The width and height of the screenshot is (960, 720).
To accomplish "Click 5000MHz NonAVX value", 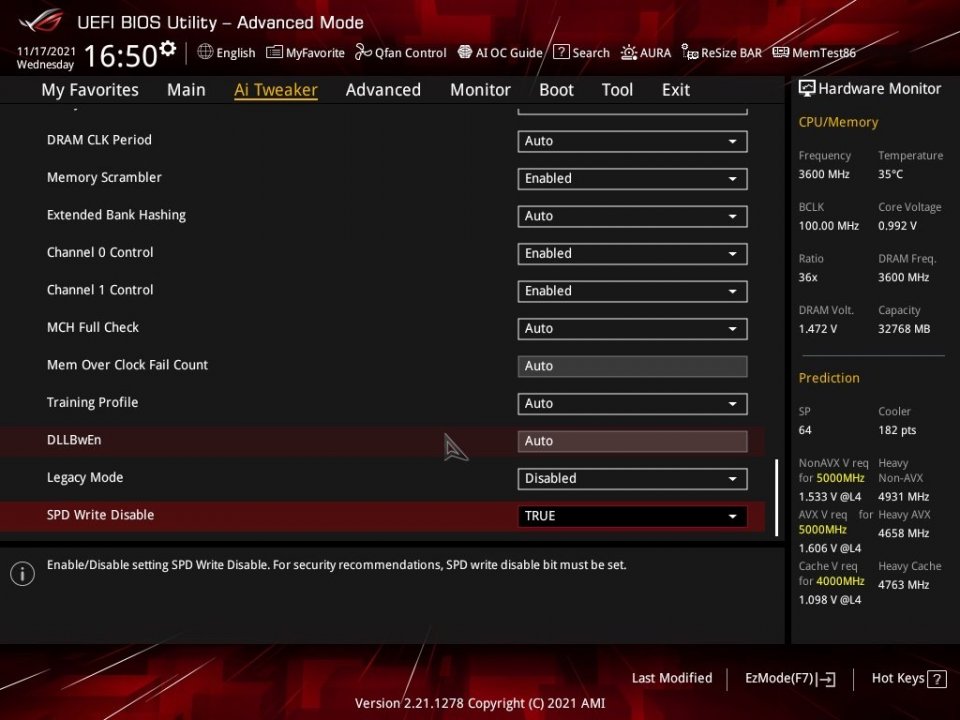I will (840, 478).
